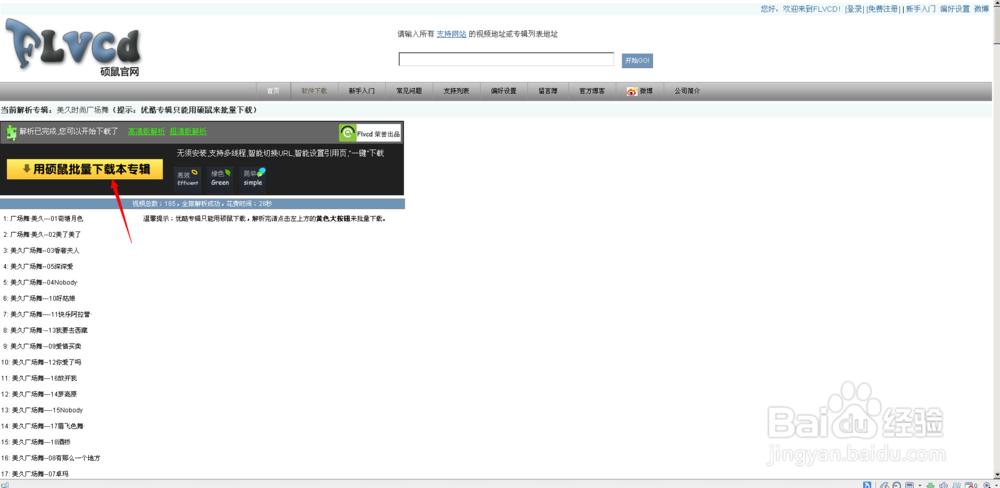
Task: Select list row 2: 广场舞-美久--02美了美了
Action: tap(41, 235)
